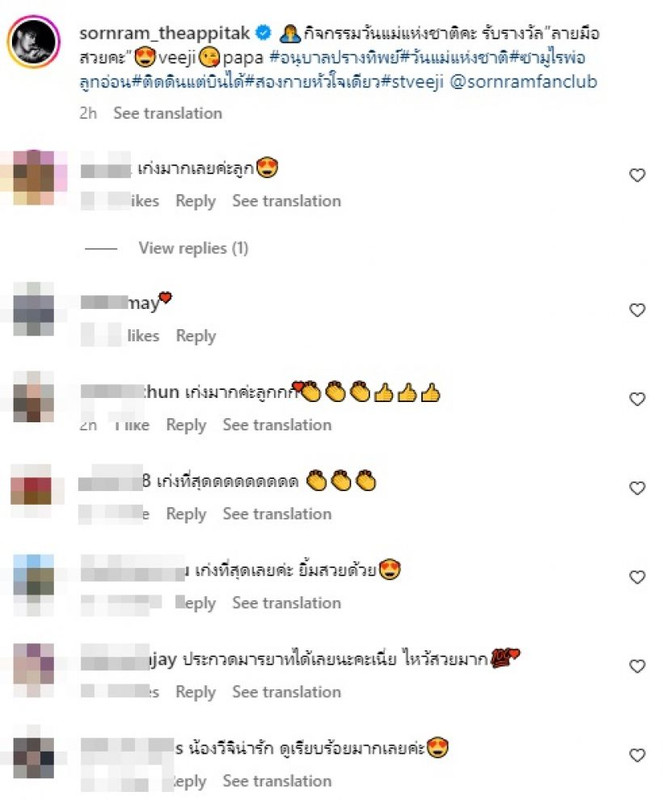
Task: Like the 'thun' comment with clapping emojis
Action: pos(637,399)
